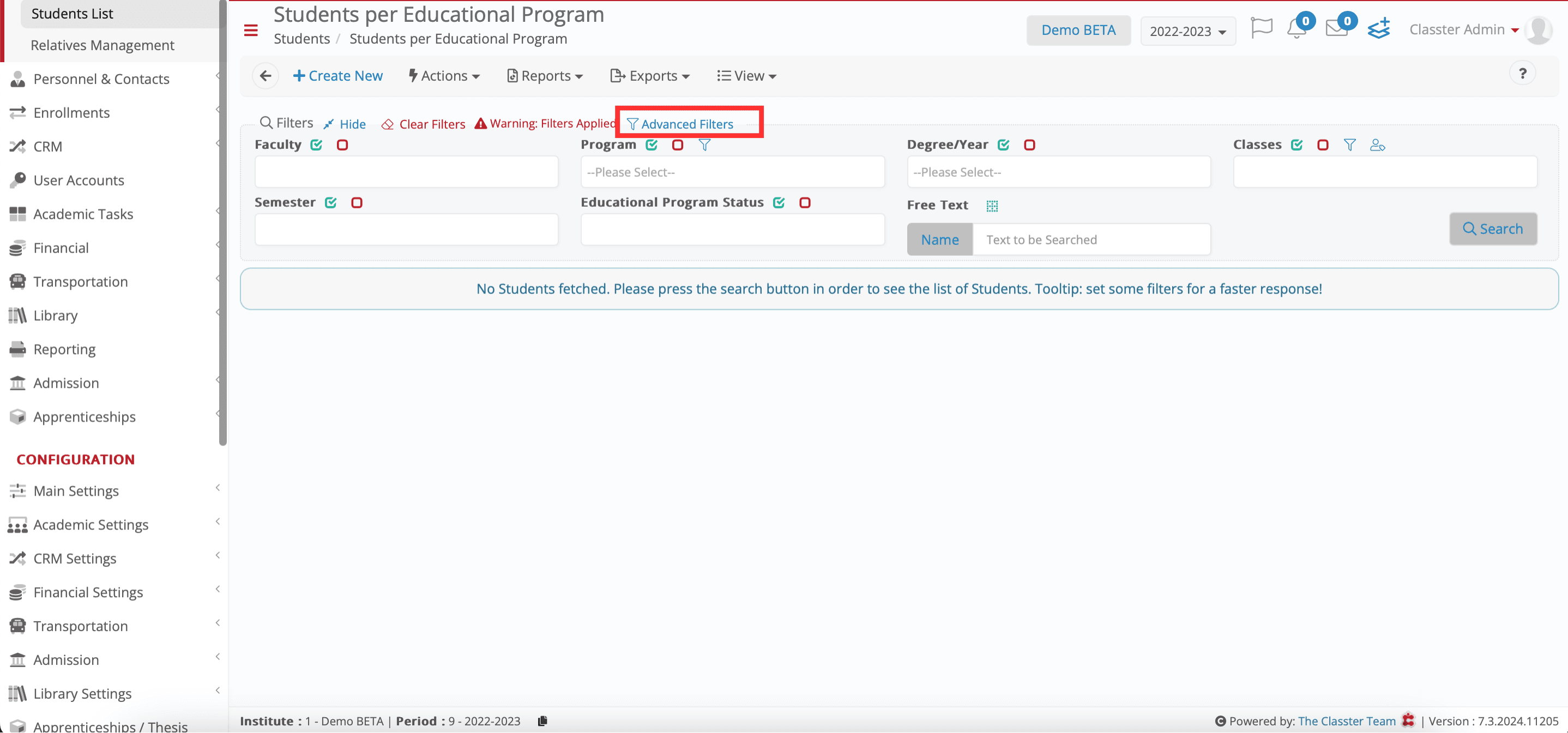Open the bell notifications icon
Image resolution: width=1568 pixels, height=733 pixels.
click(1296, 28)
